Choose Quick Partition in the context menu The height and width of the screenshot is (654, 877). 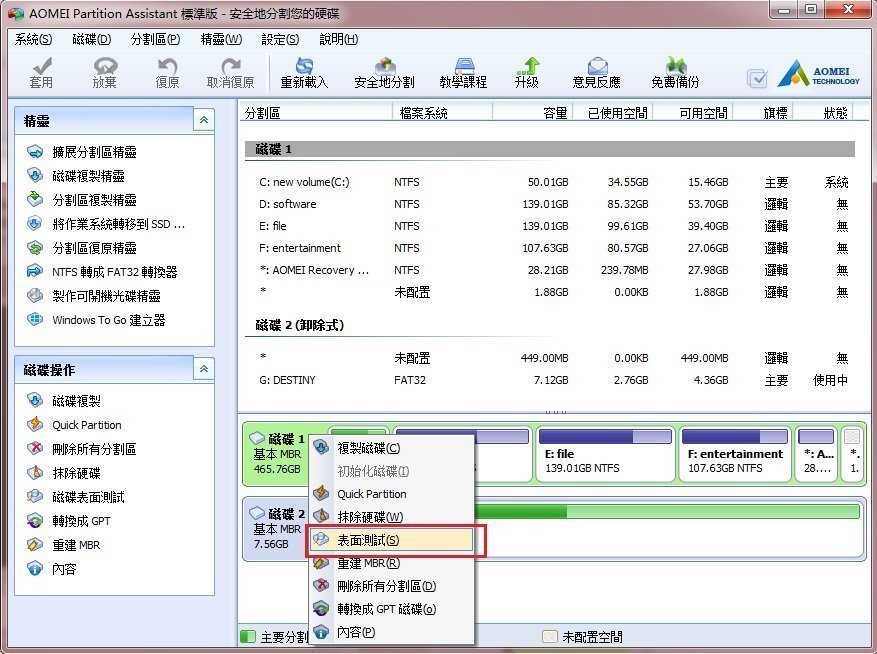pos(392,494)
